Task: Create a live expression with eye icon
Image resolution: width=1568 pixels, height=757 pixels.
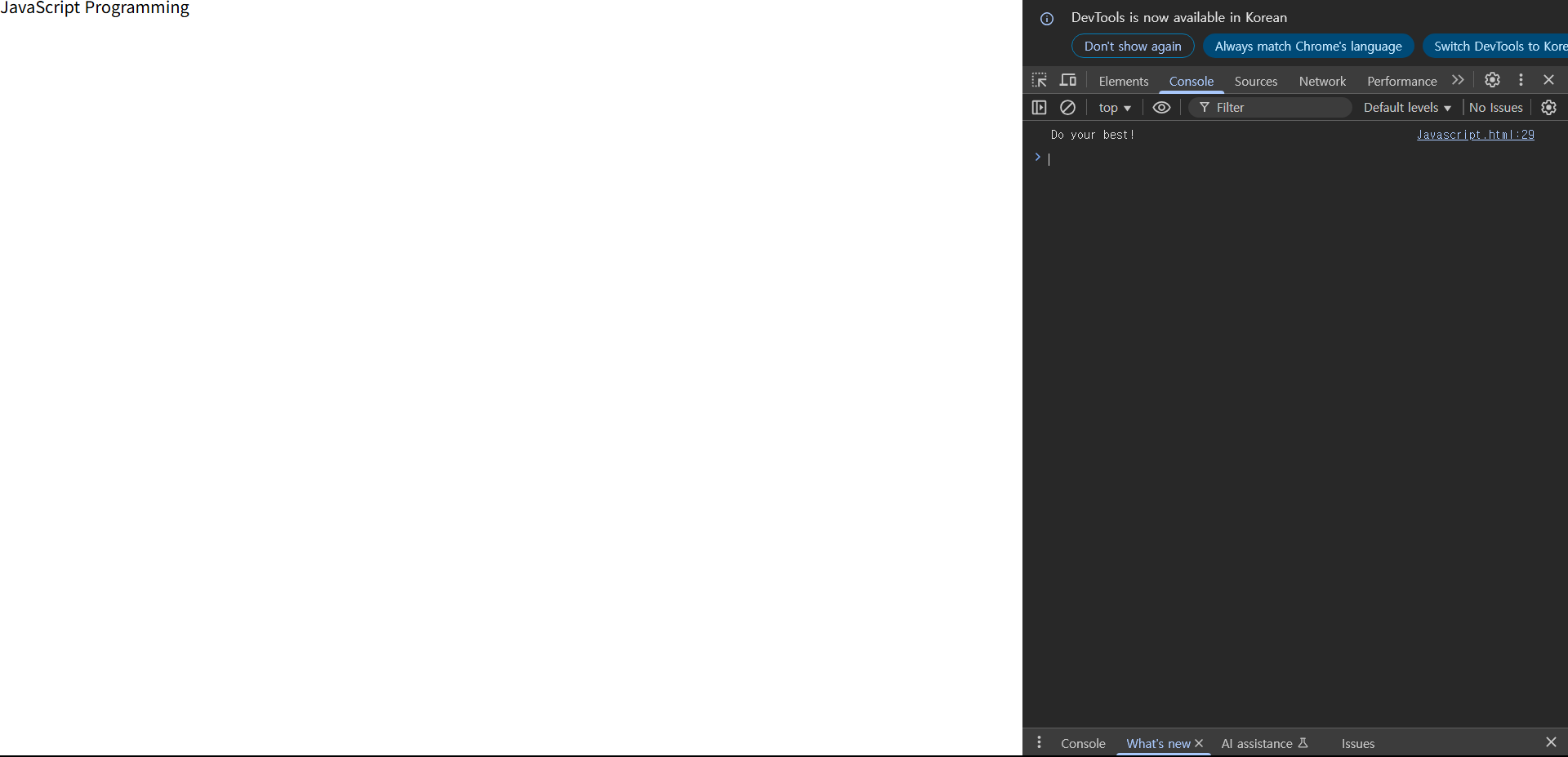Action: [x=1161, y=107]
